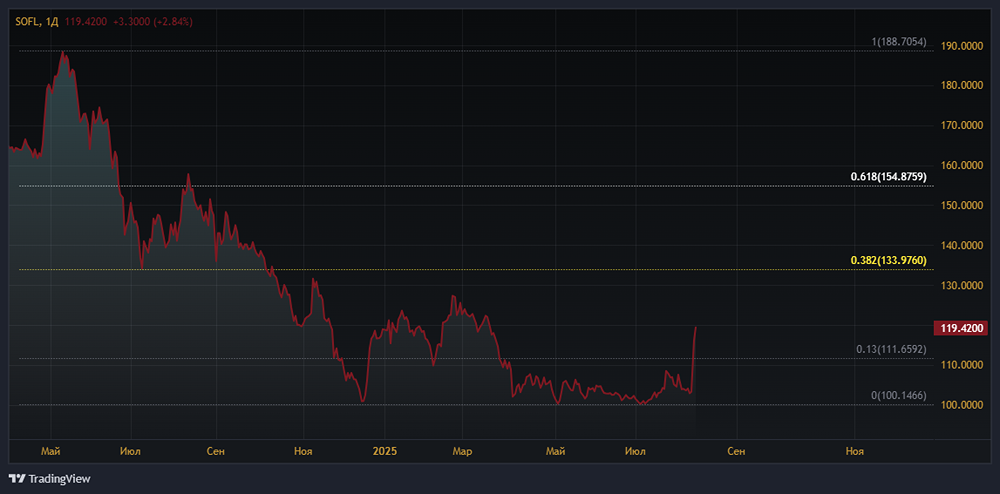The height and width of the screenshot is (494, 1000).
Task: Click the 2025 year marker on time axis
Action: pyautogui.click(x=384, y=452)
